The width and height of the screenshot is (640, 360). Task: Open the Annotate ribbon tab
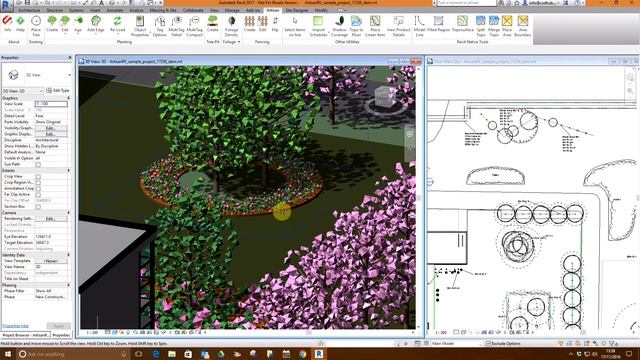(x=115, y=10)
